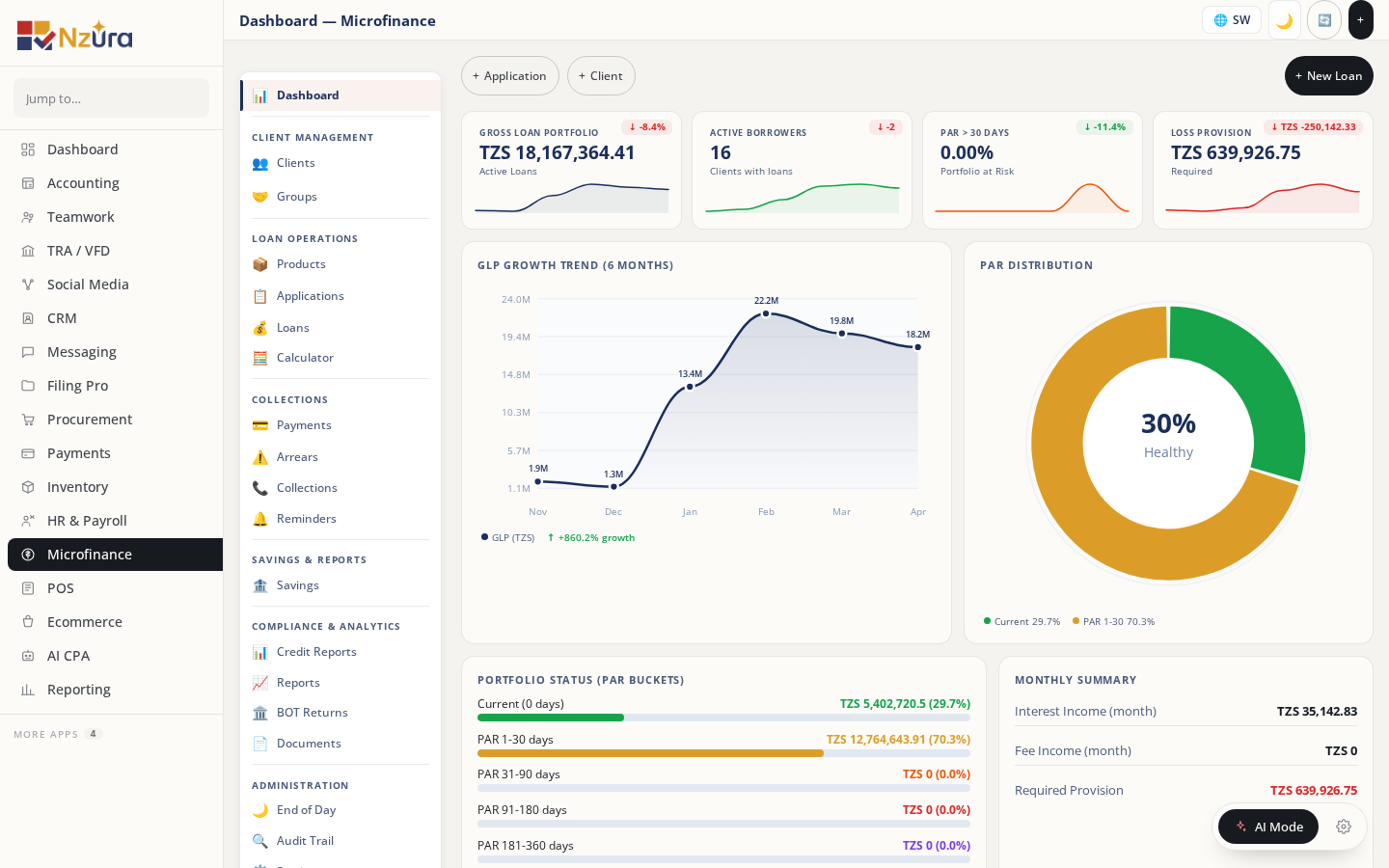Click orange PAR 1-30 donut segment
The width and height of the screenshot is (1389, 868).
pyautogui.click(x=1080, y=502)
